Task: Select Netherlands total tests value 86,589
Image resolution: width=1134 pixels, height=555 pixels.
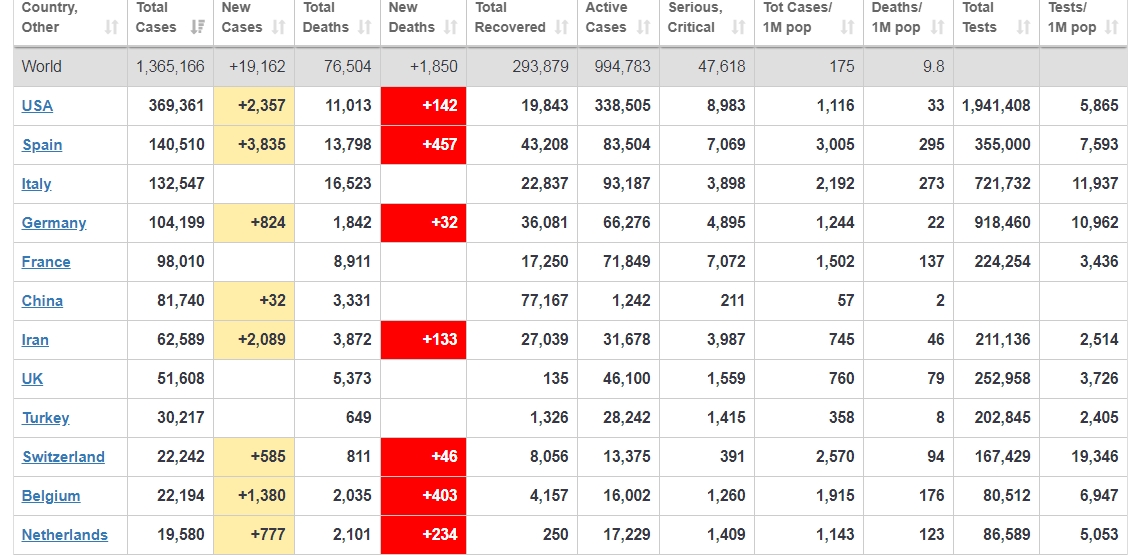Action: point(1007,535)
